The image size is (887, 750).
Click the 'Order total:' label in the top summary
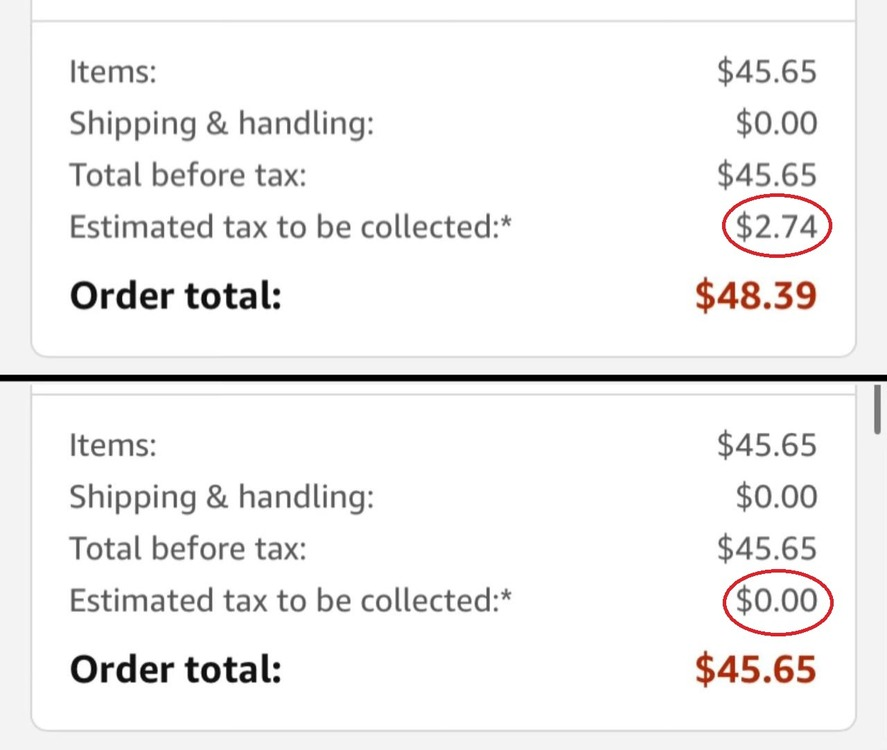175,296
